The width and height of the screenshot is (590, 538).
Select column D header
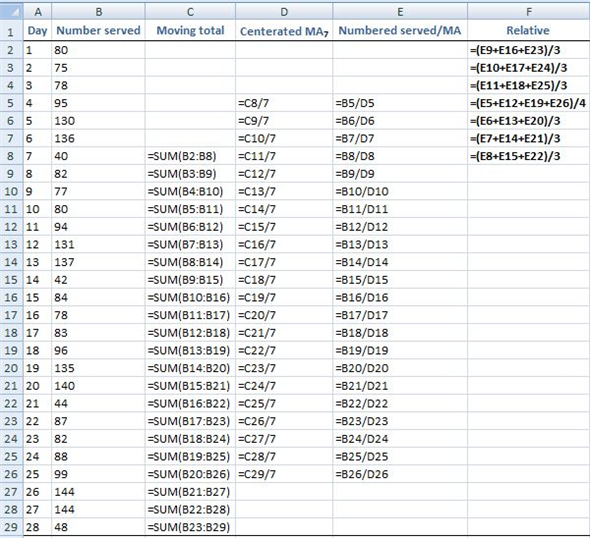pyautogui.click(x=284, y=12)
